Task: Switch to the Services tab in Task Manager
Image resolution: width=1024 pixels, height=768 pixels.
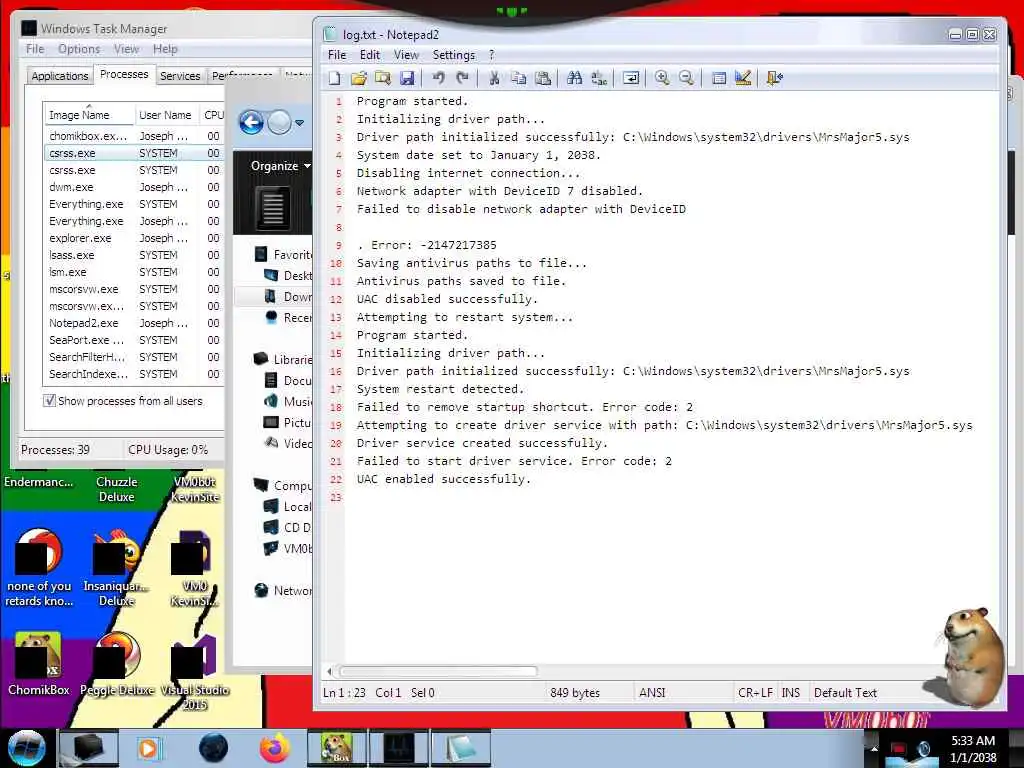Action: [x=180, y=76]
